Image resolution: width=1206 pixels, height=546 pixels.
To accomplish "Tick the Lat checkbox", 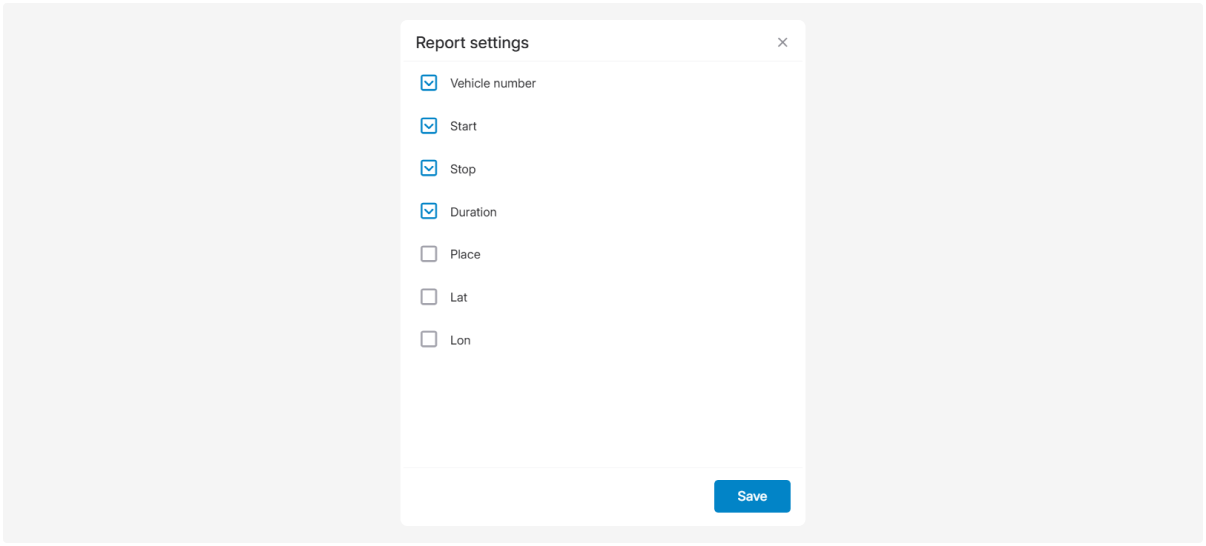I will click(x=429, y=297).
